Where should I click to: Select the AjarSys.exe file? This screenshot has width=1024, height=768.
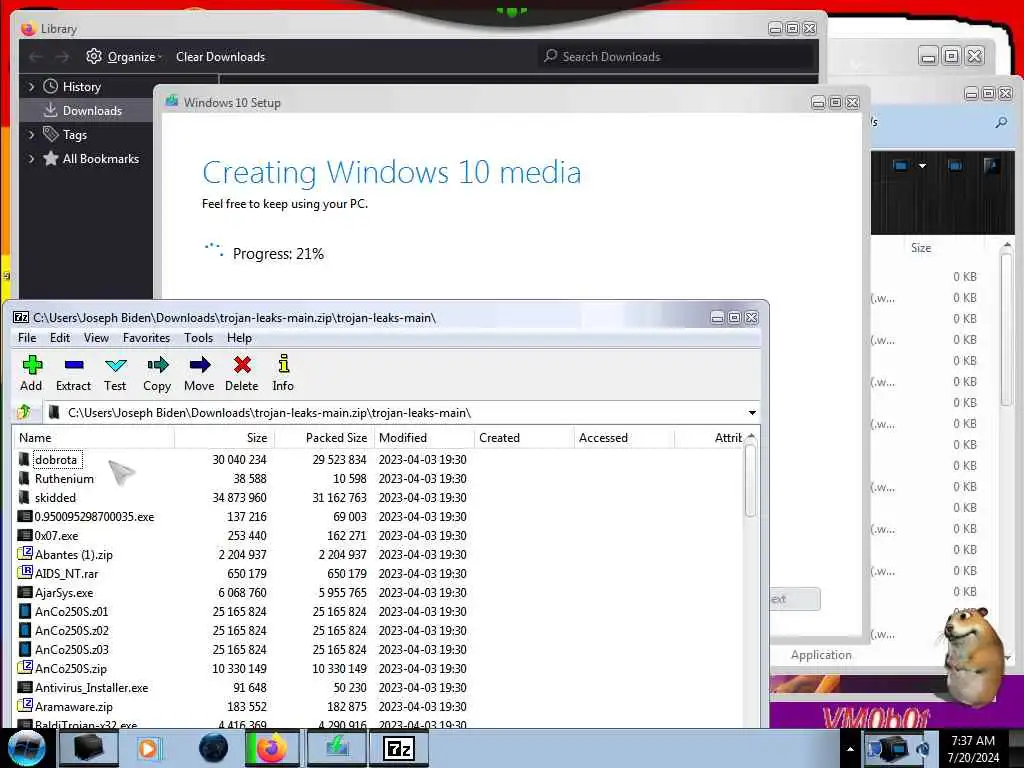click(64, 592)
